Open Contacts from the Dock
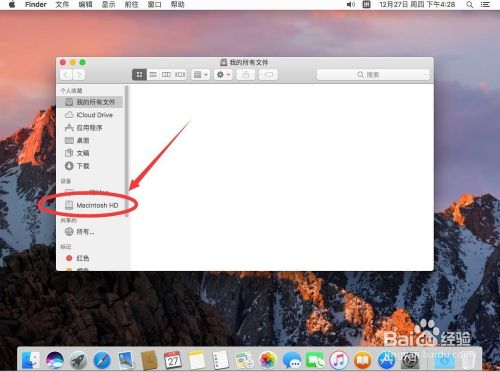500x372 pixels. [149, 360]
